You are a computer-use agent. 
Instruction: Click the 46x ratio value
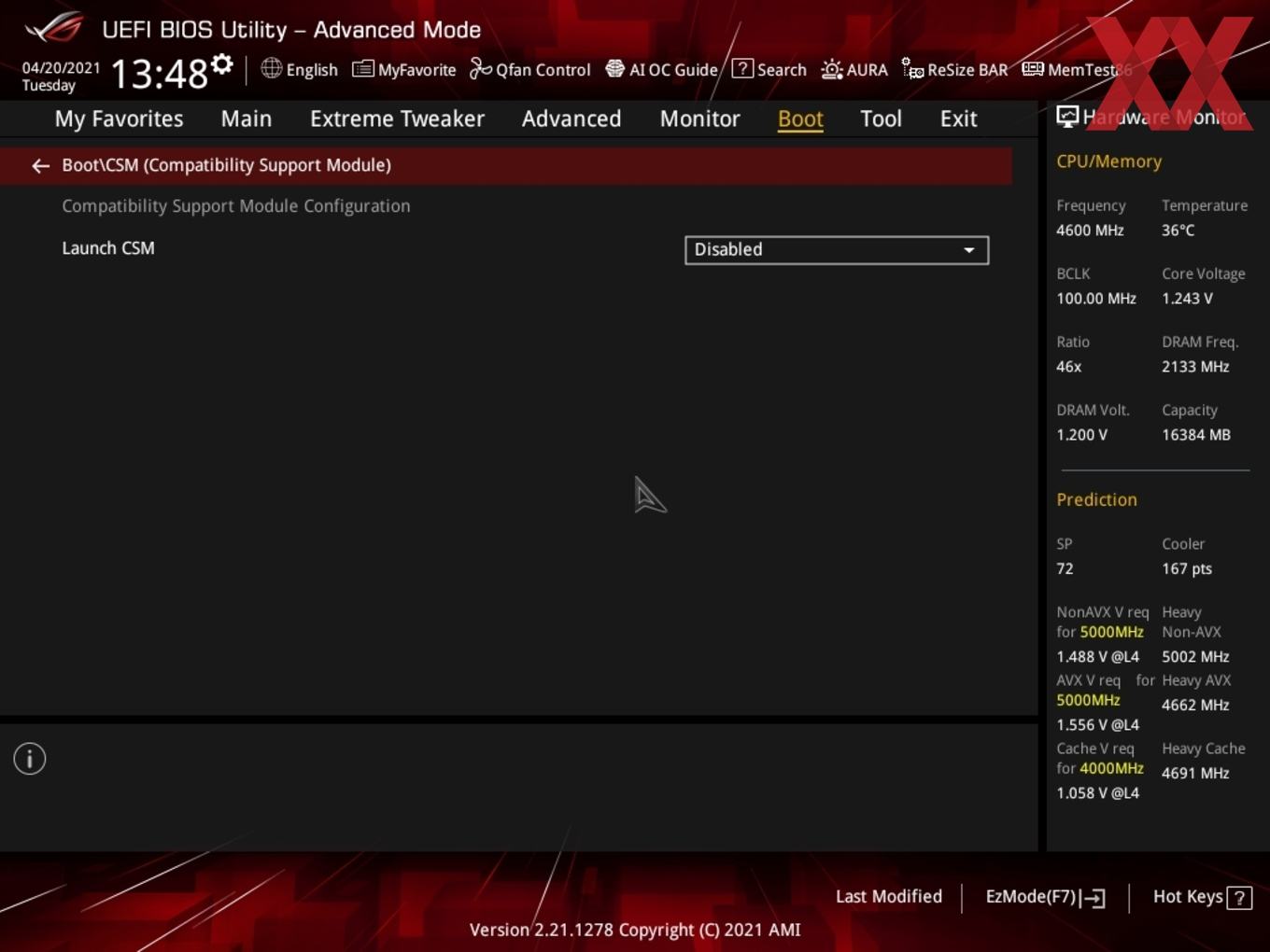(1068, 367)
